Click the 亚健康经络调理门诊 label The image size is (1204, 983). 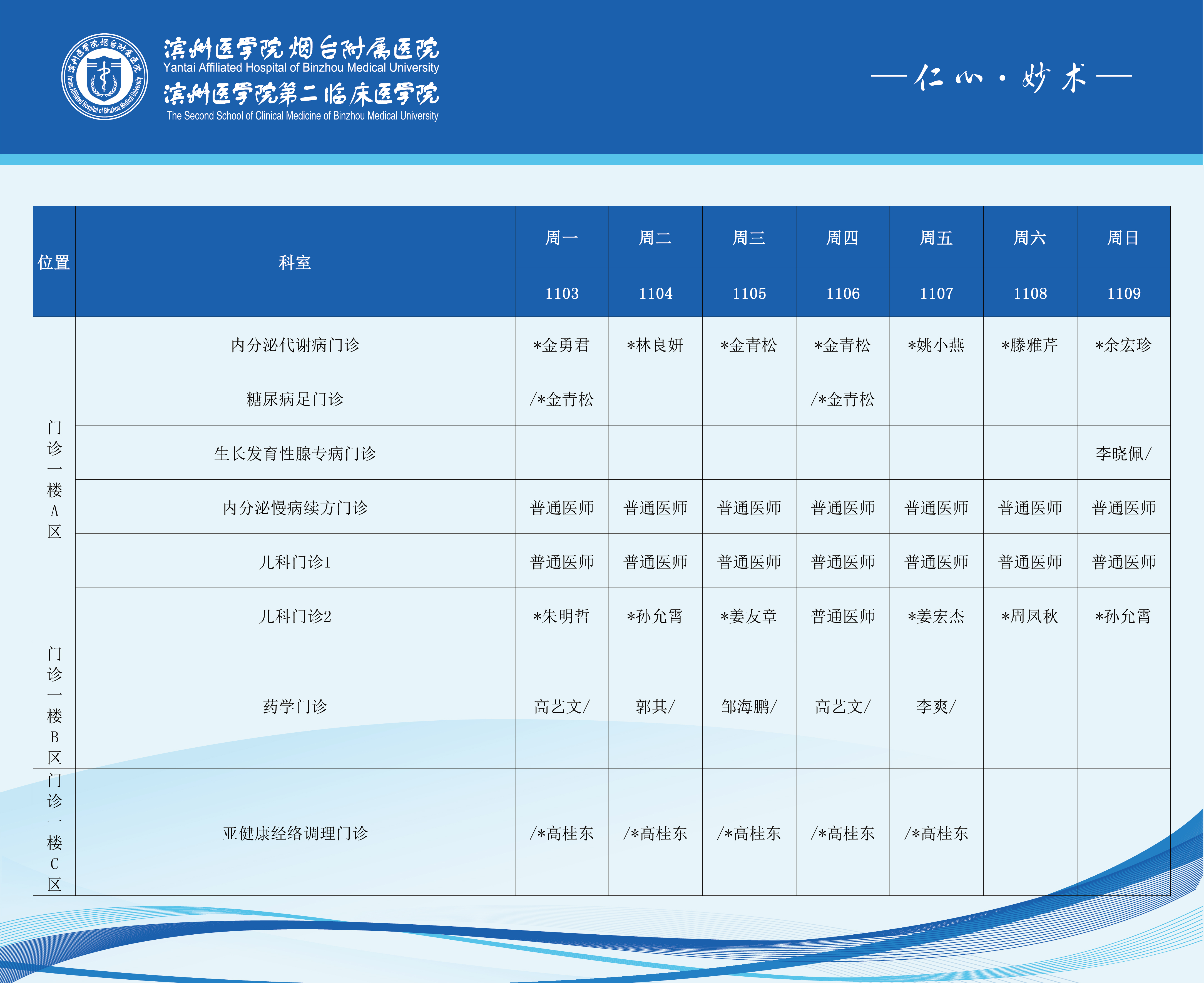295,833
